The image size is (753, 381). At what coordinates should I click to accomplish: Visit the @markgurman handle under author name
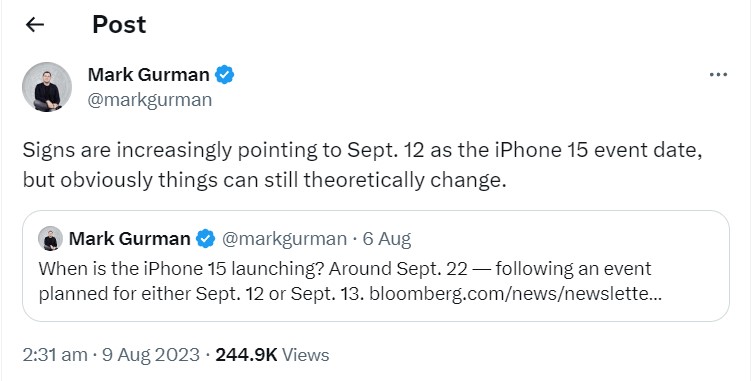pyautogui.click(x=150, y=100)
